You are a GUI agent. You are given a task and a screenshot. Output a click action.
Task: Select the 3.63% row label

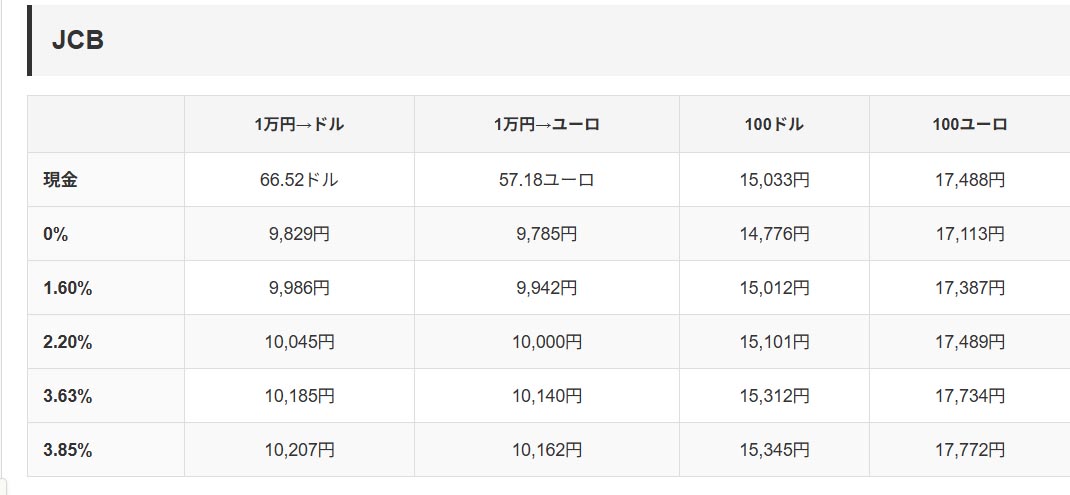click(67, 396)
